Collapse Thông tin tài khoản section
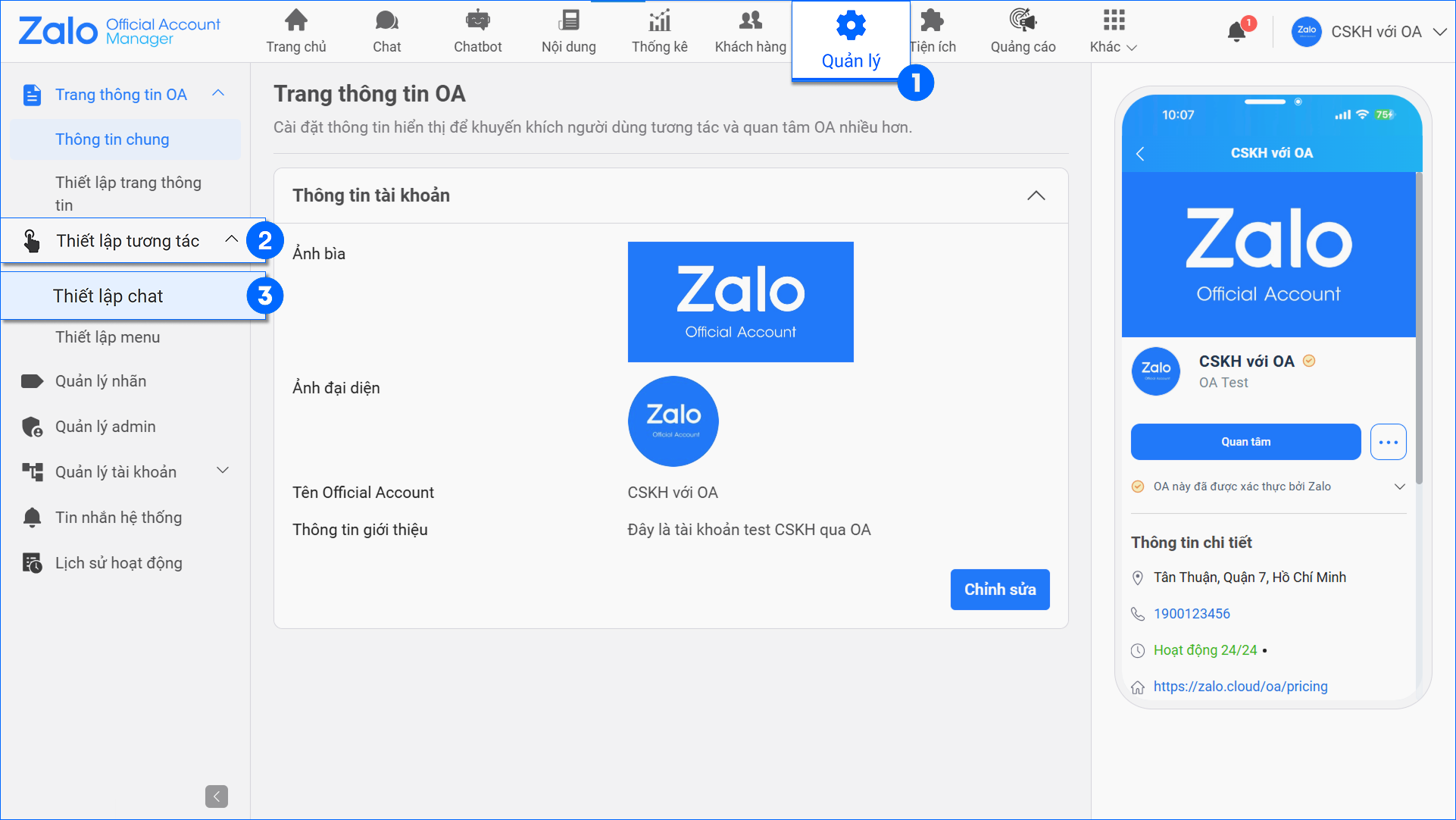Image resolution: width=1456 pixels, height=820 pixels. click(1036, 196)
